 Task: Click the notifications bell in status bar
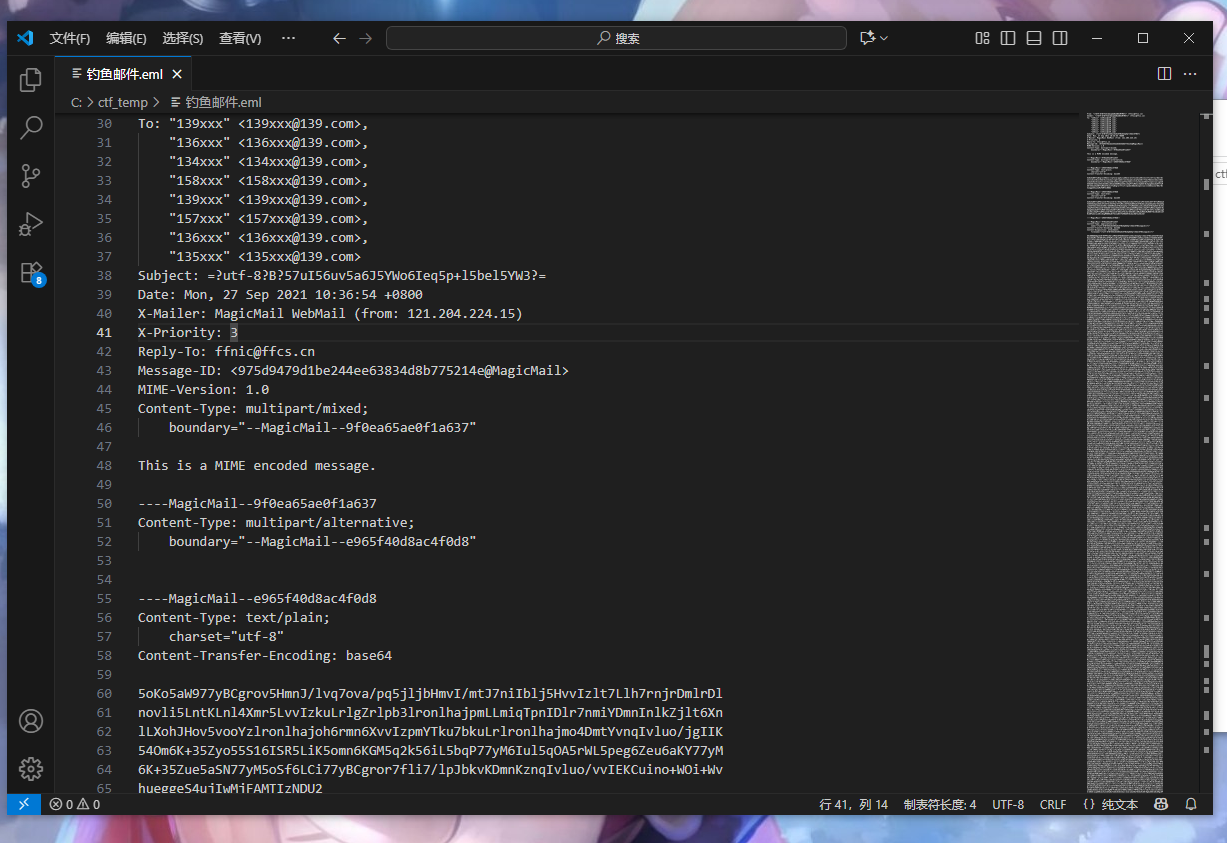tap(1191, 804)
